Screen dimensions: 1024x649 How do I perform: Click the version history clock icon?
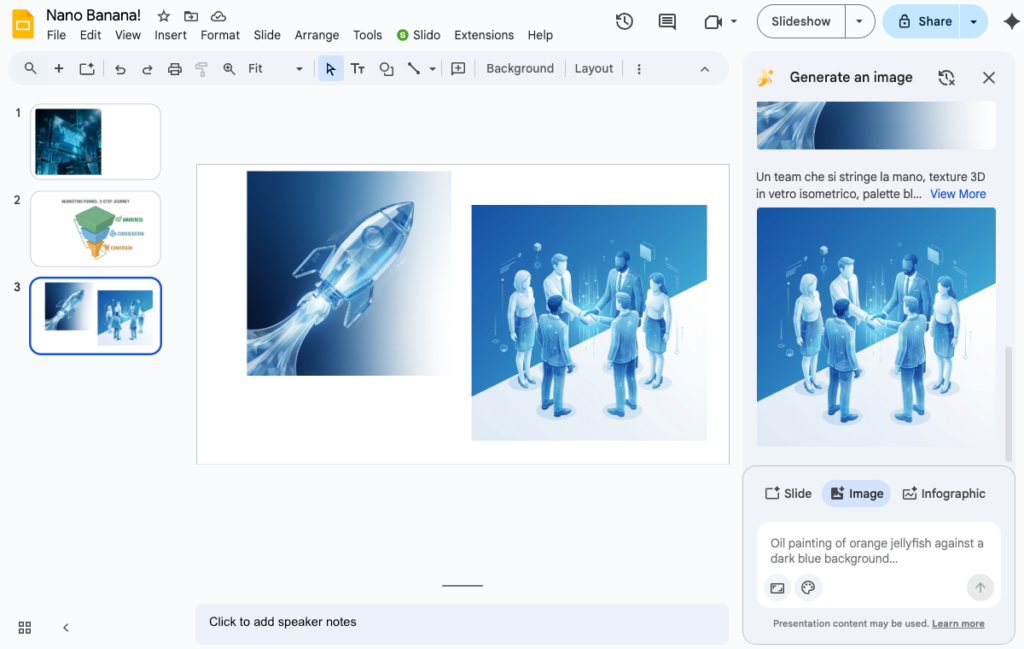tap(624, 21)
